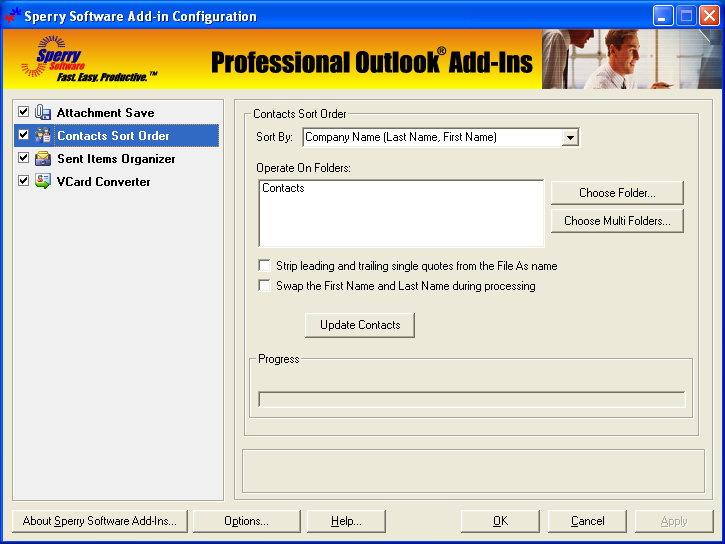Image resolution: width=725 pixels, height=544 pixels.
Task: Select Contacts Sort Order list entry
Action: pyautogui.click(x=113, y=135)
